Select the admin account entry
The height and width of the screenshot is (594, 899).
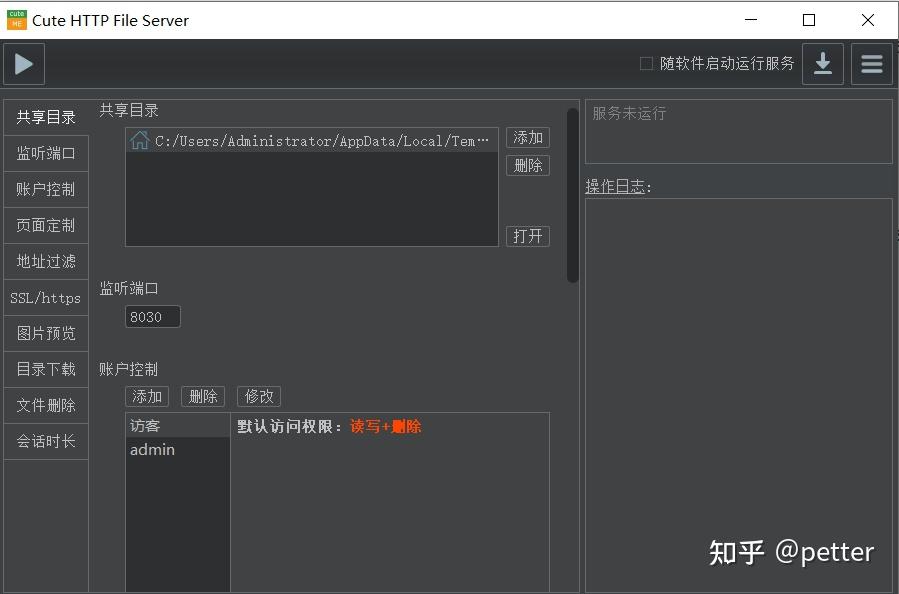[154, 449]
